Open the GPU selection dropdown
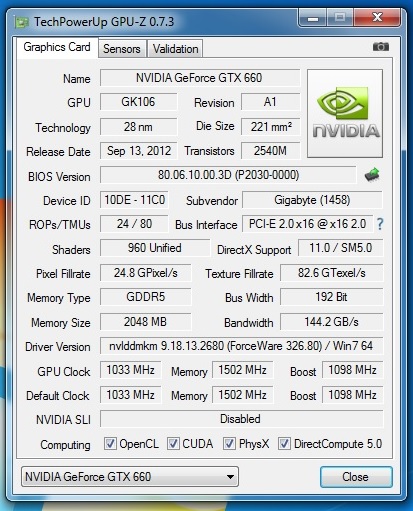This screenshot has height=511, width=413. [130, 477]
